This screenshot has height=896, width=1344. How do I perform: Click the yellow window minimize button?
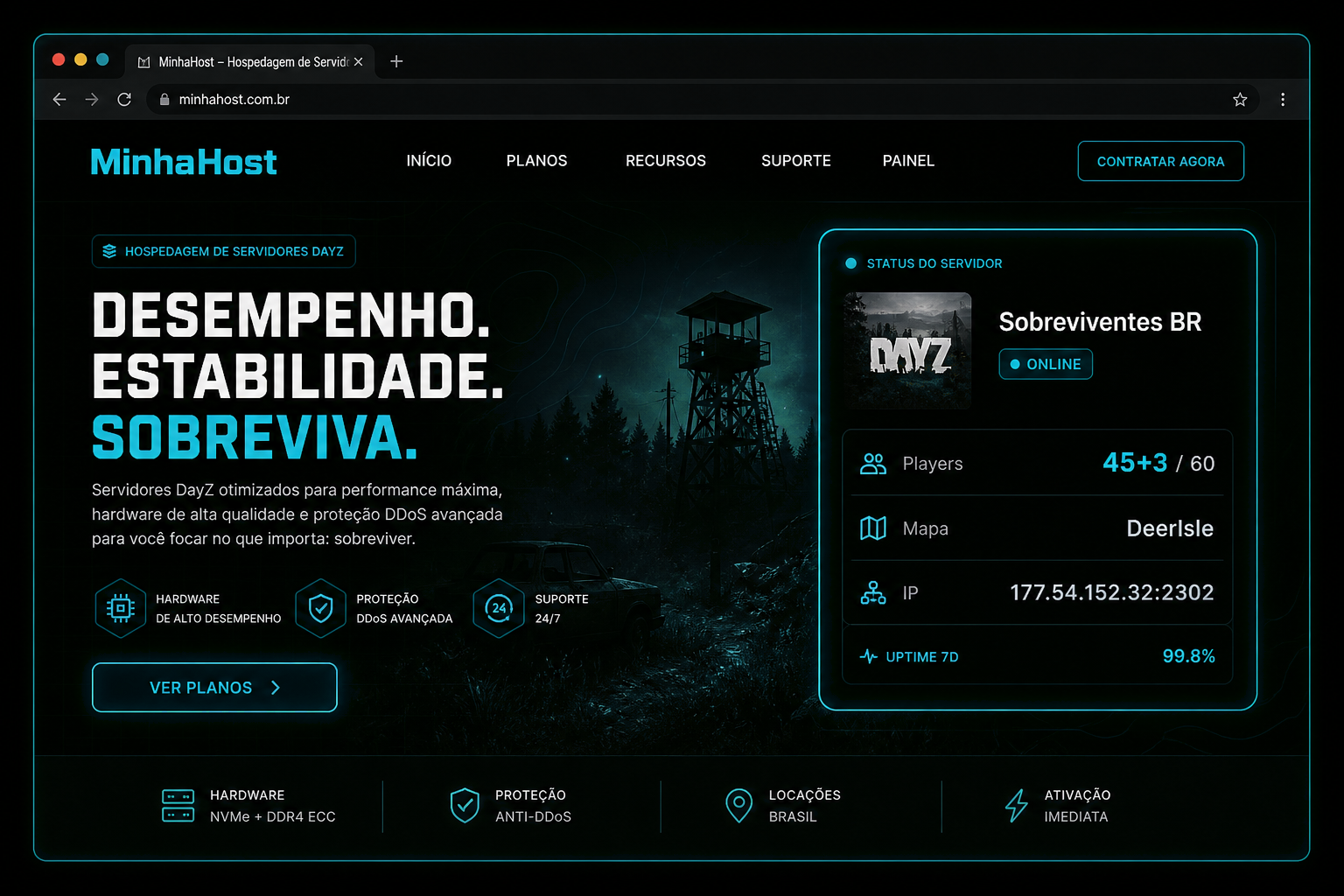click(x=80, y=59)
